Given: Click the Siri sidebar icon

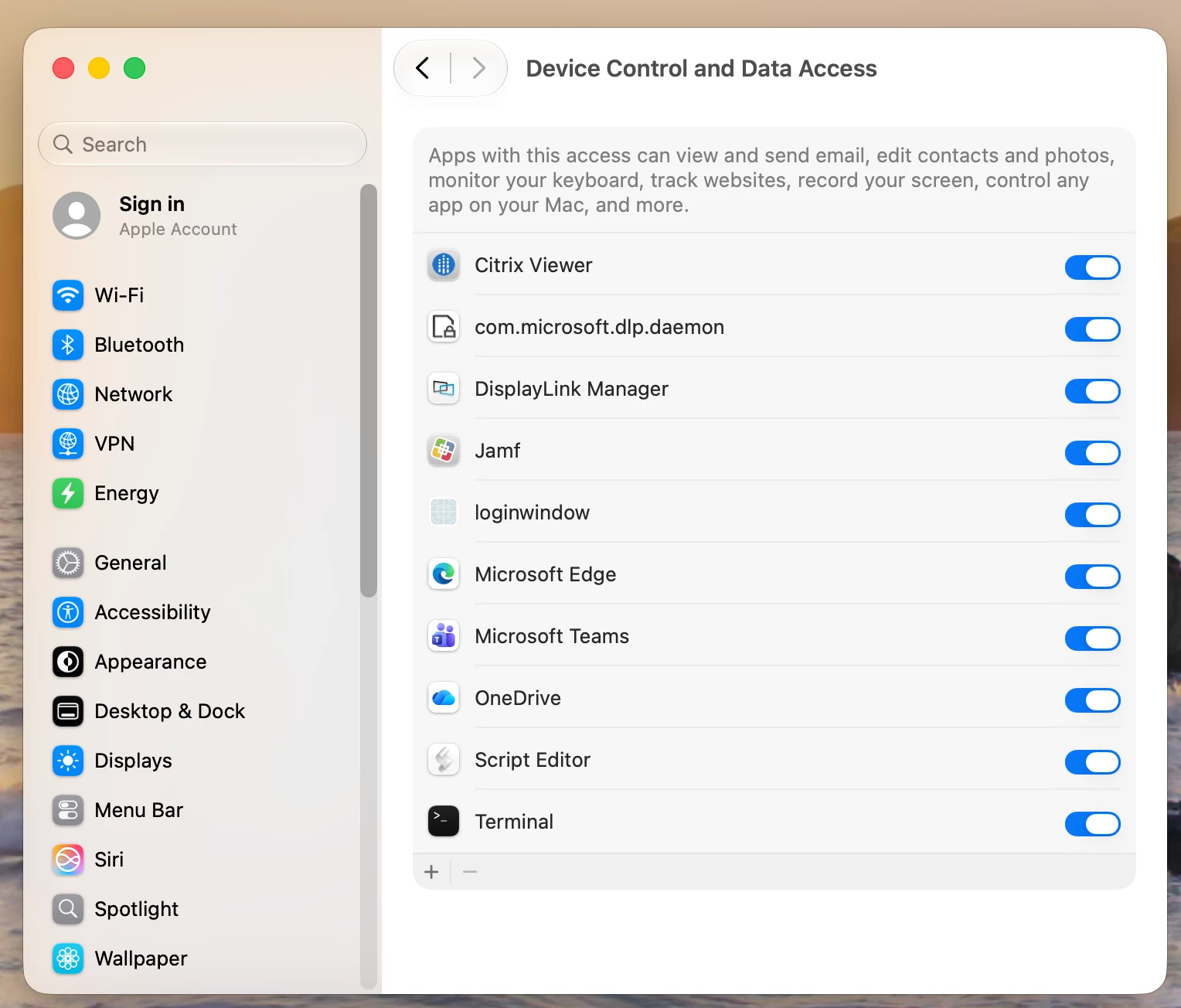Looking at the screenshot, I should click(68, 860).
